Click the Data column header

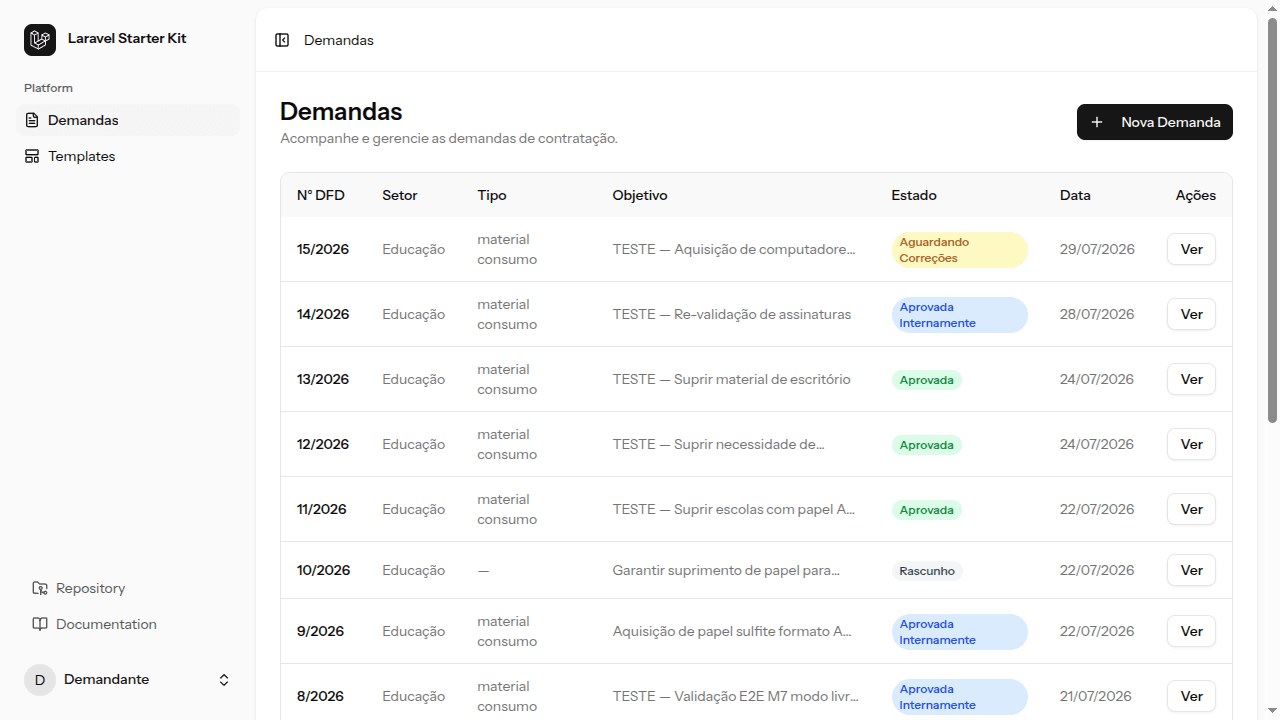(1075, 195)
